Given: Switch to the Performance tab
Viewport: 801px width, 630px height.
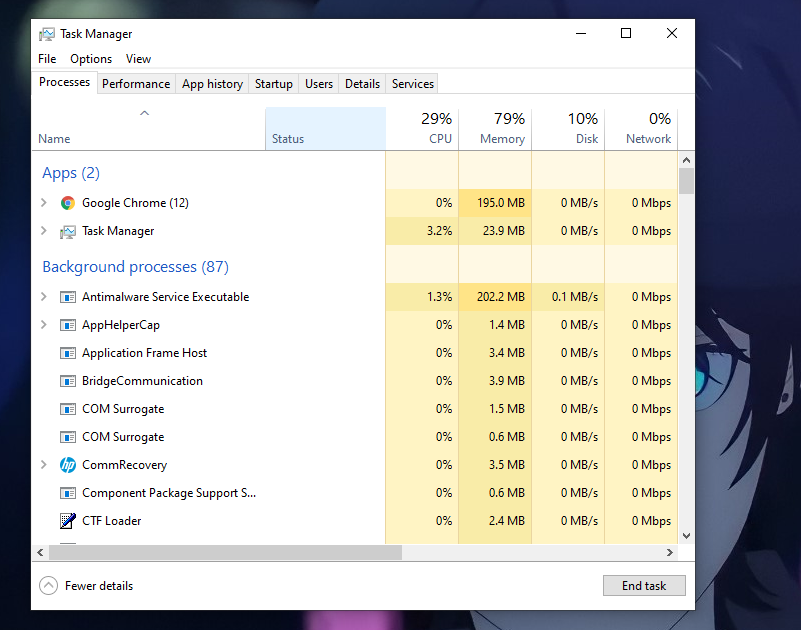Looking at the screenshot, I should click(136, 84).
